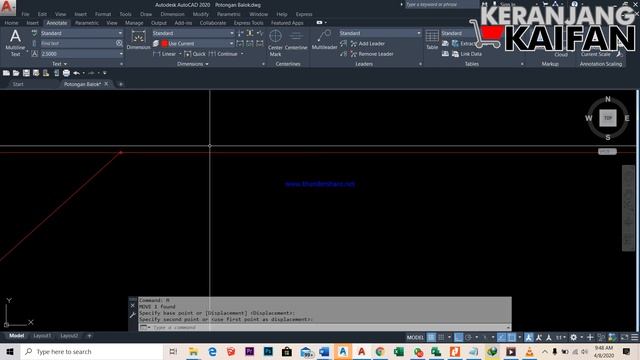Viewport: 640px width, 360px height.
Task: Click the Find text input field
Action: [78, 43]
